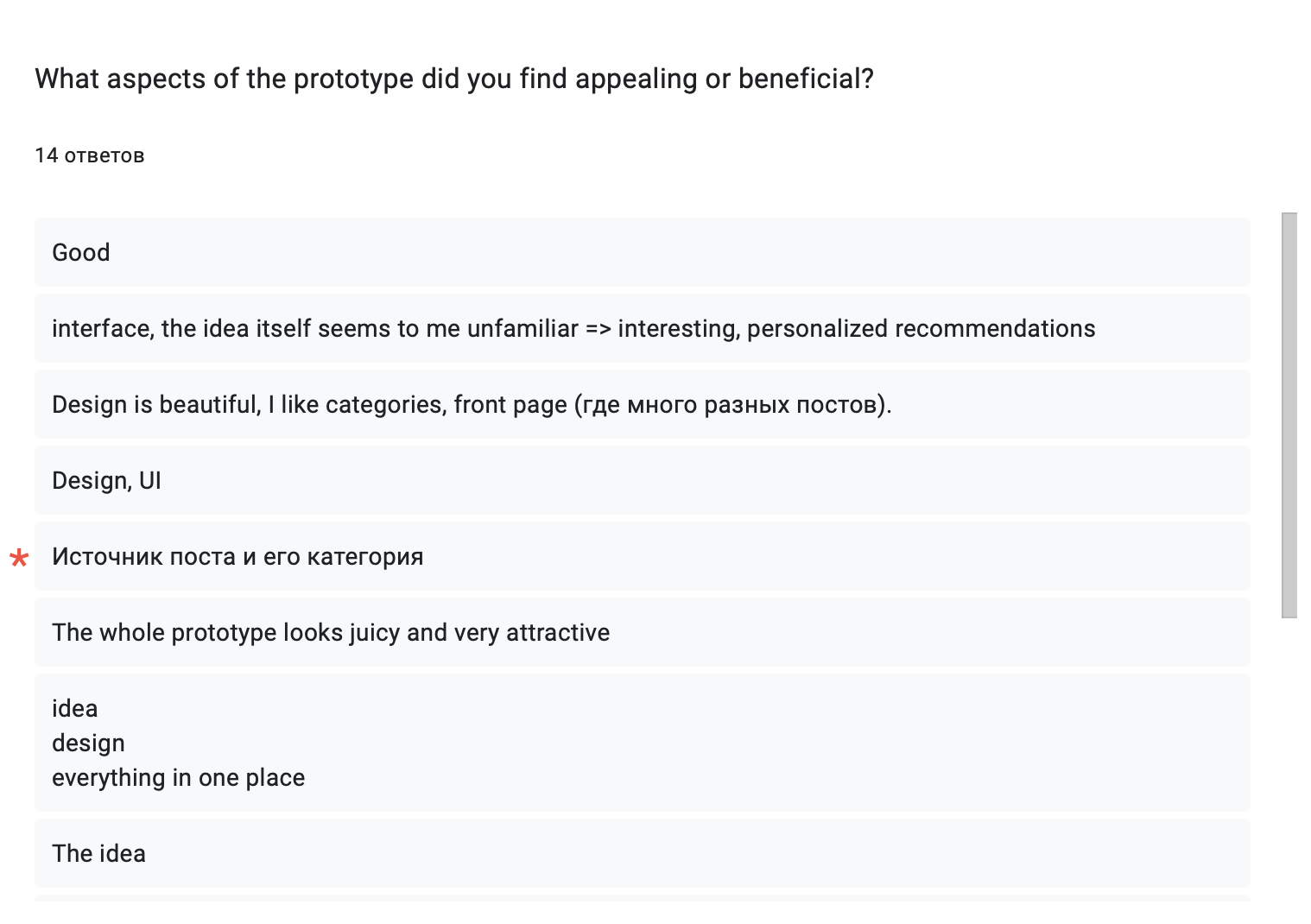1311x924 pixels.
Task: Select the "The whole prototype looks juicy" response
Action: point(642,632)
